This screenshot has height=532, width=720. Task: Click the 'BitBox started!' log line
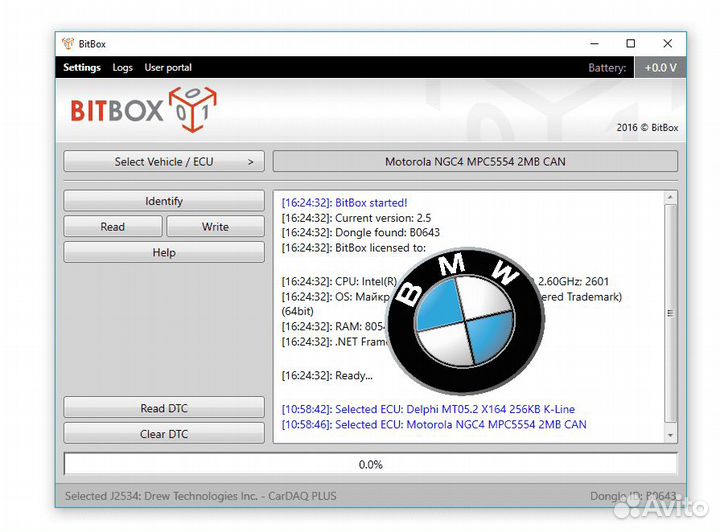tap(344, 203)
